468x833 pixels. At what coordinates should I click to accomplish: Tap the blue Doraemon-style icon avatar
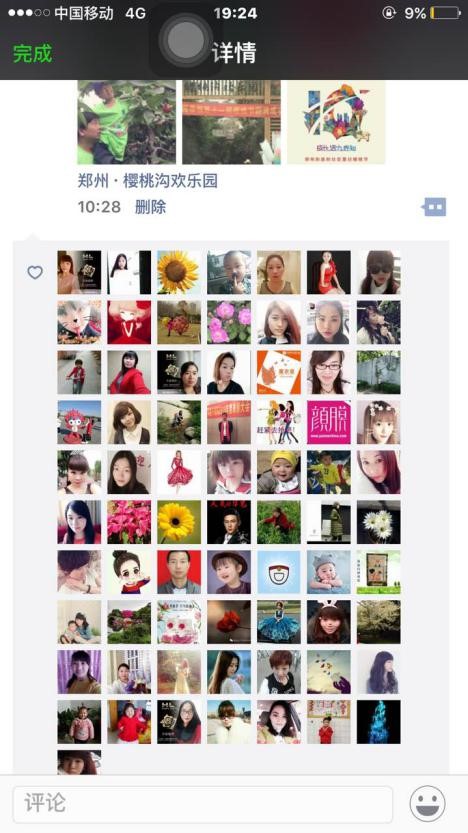click(279, 572)
